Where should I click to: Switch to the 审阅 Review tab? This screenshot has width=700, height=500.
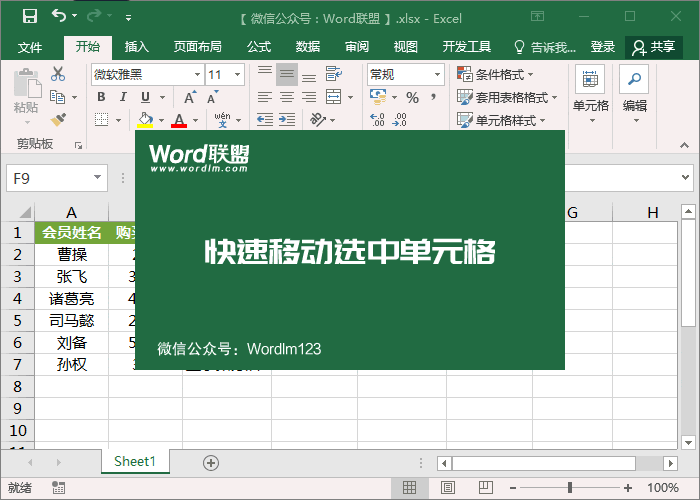coord(357,47)
